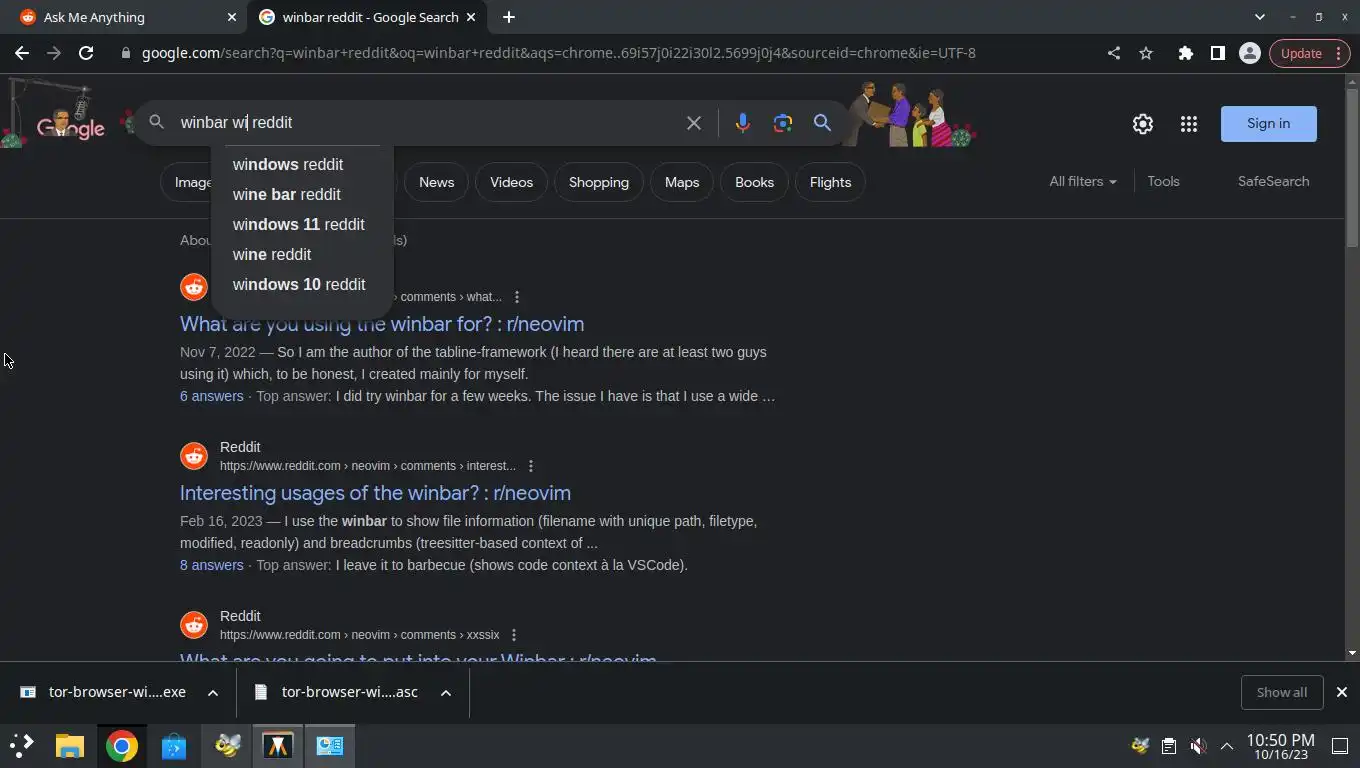Image resolution: width=1360 pixels, height=768 pixels.
Task: Open SafeSearch settings
Action: click(1273, 181)
